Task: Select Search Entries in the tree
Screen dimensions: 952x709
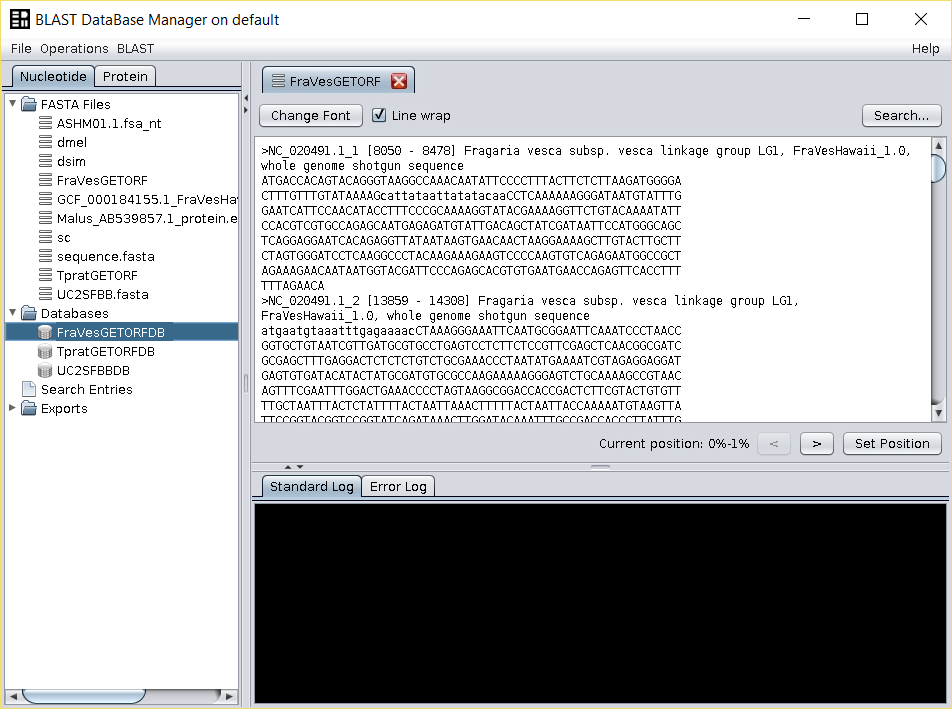Action: click(x=86, y=390)
